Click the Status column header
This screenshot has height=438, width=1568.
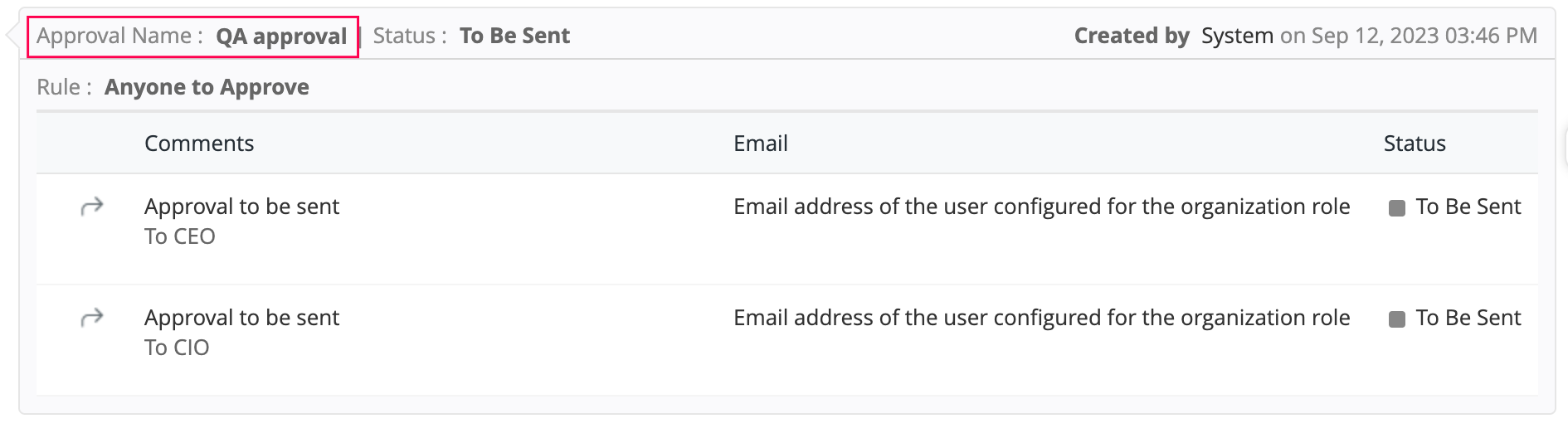tap(1415, 144)
